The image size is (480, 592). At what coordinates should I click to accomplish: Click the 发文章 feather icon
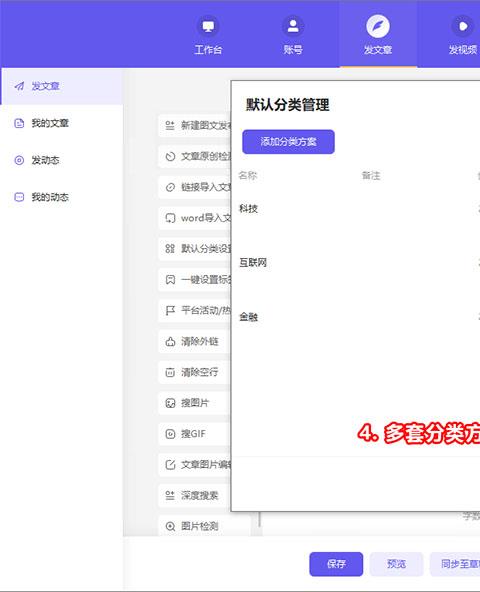click(x=378, y=26)
